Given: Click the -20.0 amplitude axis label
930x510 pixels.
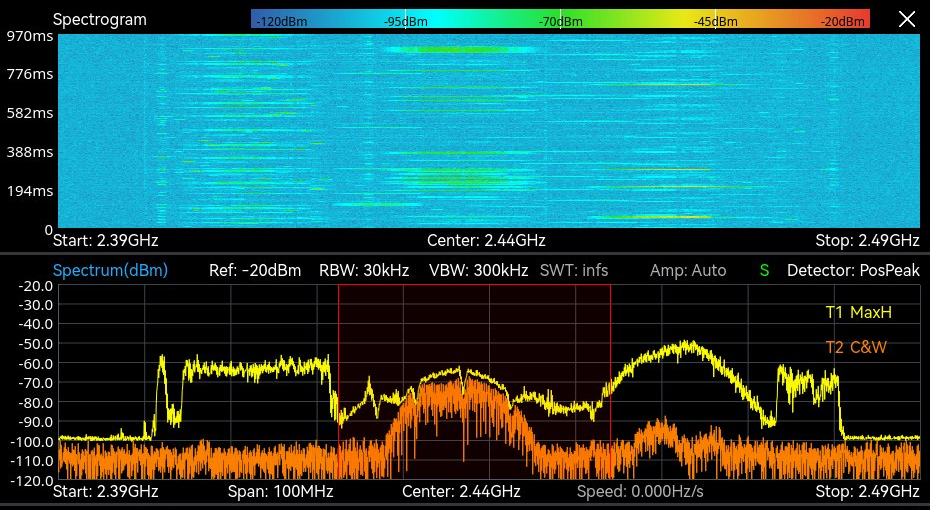Looking at the screenshot, I should coord(36,286).
